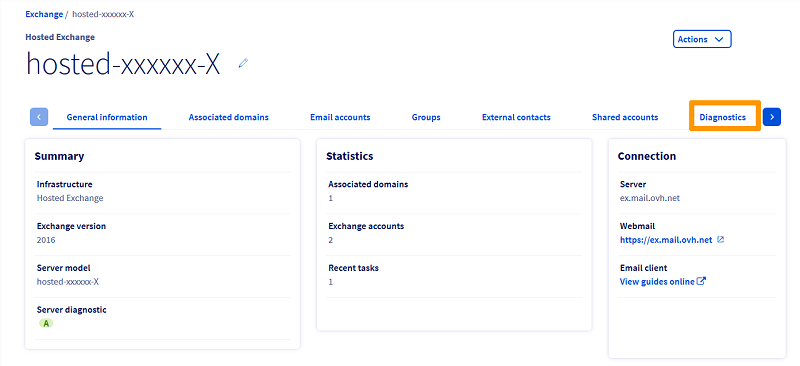Click the Server diagnostic label

(x=71, y=310)
